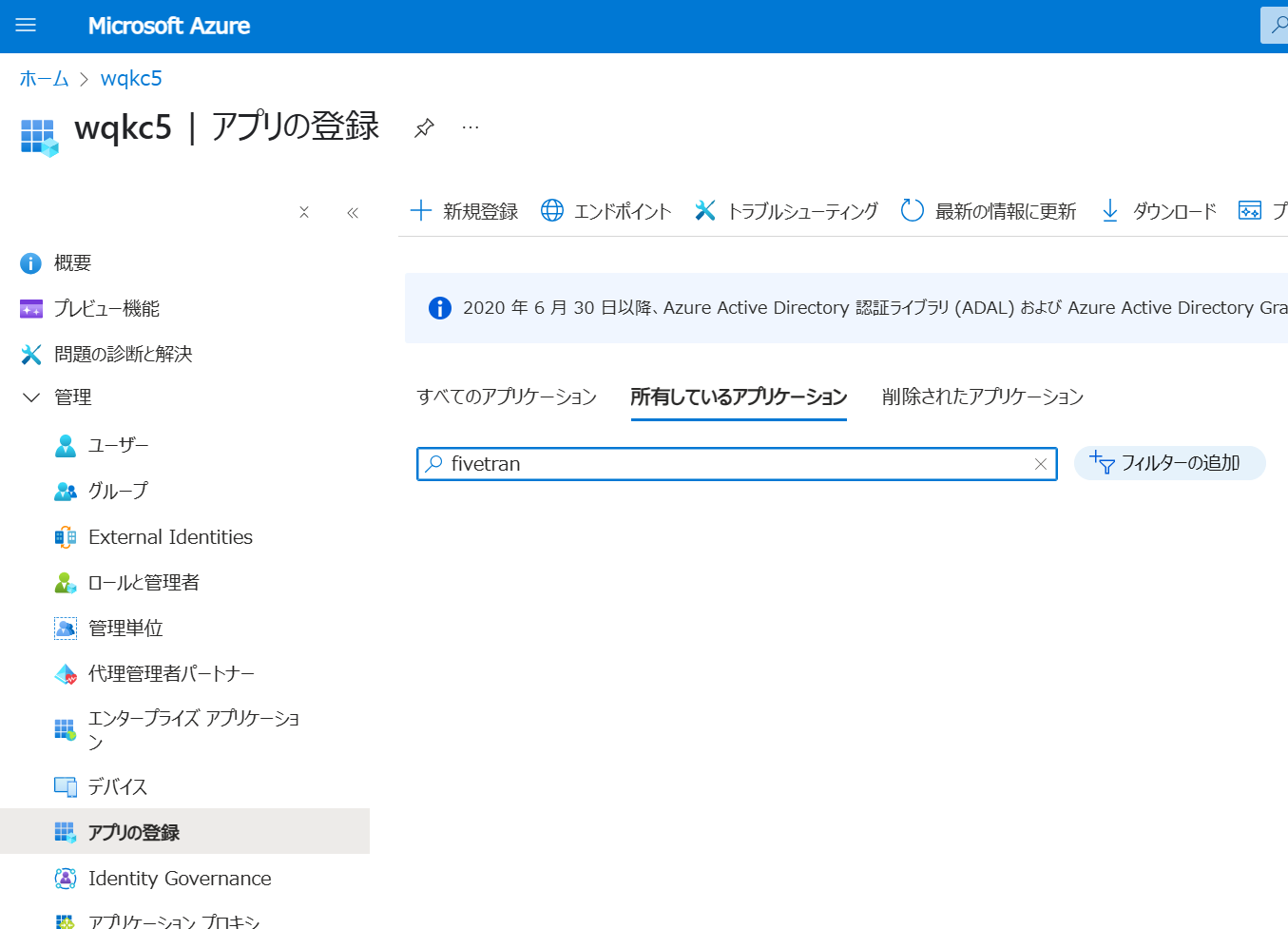Open ロールと管理者 icon
Image resolution: width=1288 pixels, height=929 pixels.
[x=66, y=583]
